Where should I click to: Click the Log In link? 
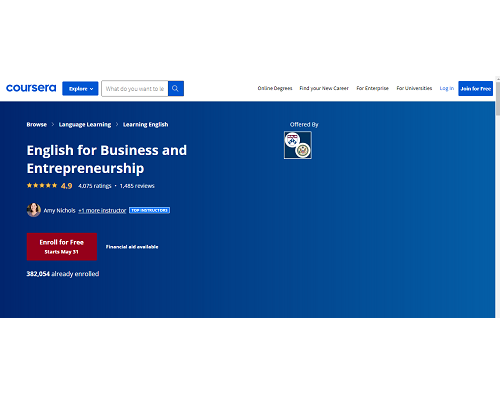coord(447,88)
